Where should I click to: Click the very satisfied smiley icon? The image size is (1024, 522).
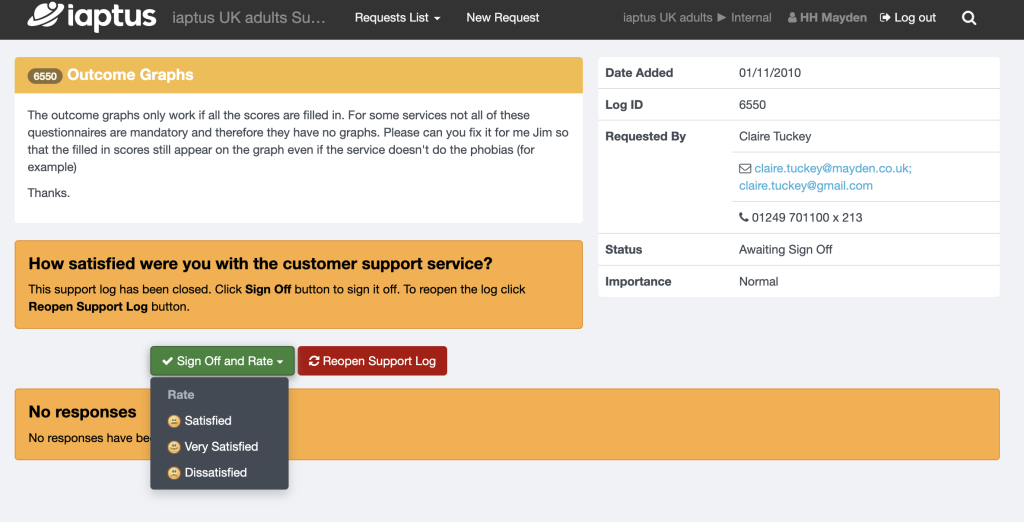(174, 448)
